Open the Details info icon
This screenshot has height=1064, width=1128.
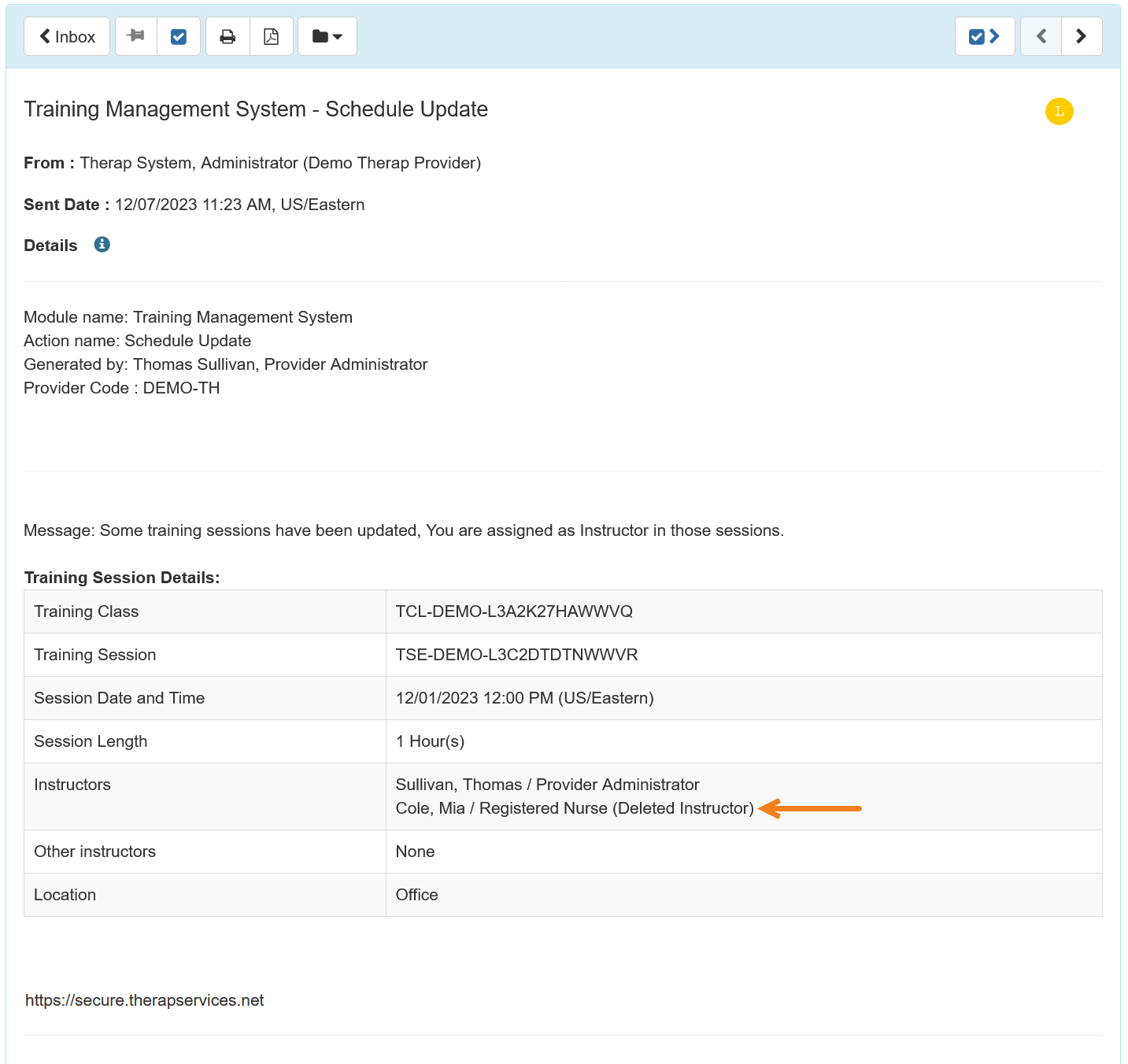[x=102, y=245]
